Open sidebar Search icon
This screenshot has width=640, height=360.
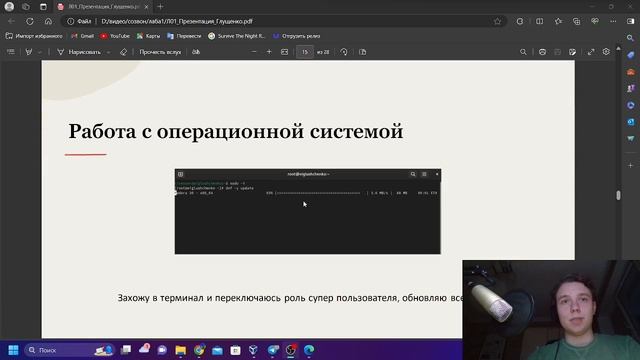[x=631, y=38]
